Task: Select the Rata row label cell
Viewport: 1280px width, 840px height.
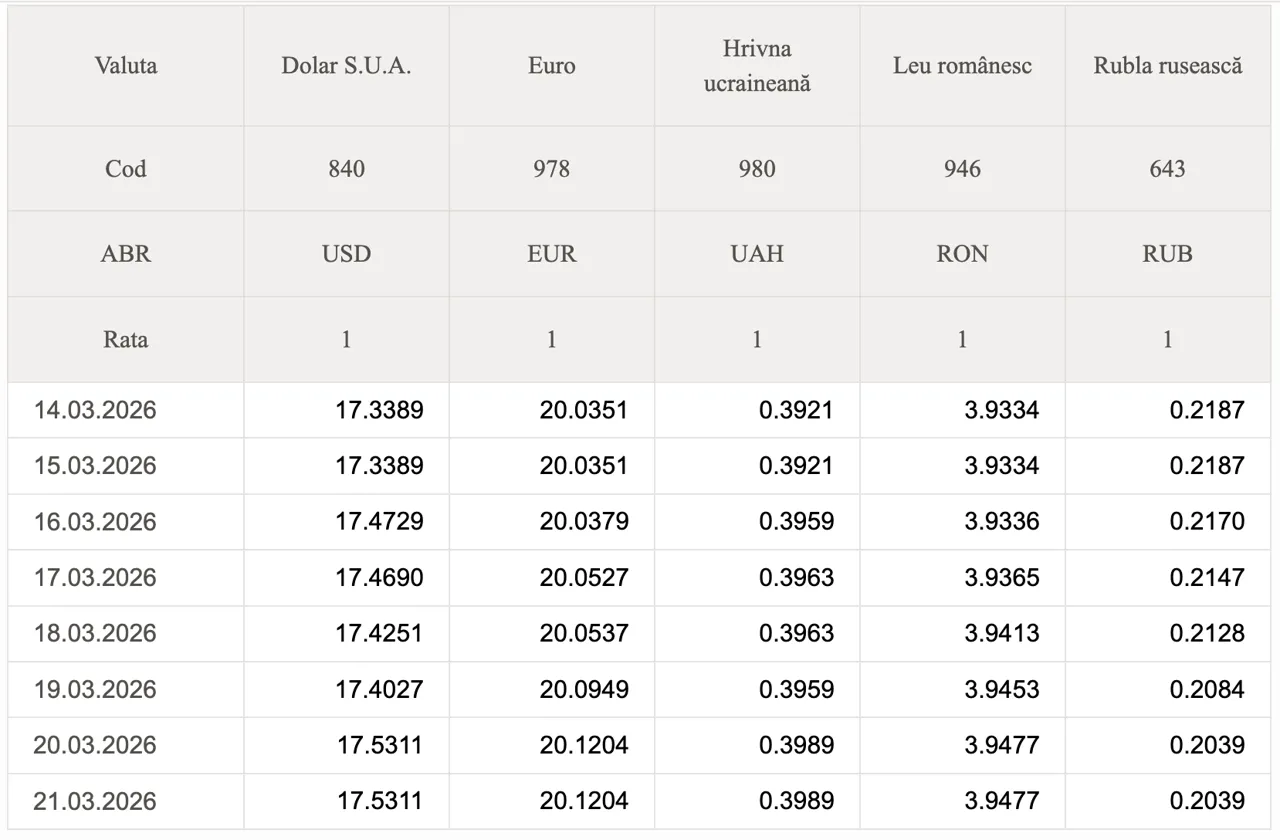Action: click(x=126, y=340)
